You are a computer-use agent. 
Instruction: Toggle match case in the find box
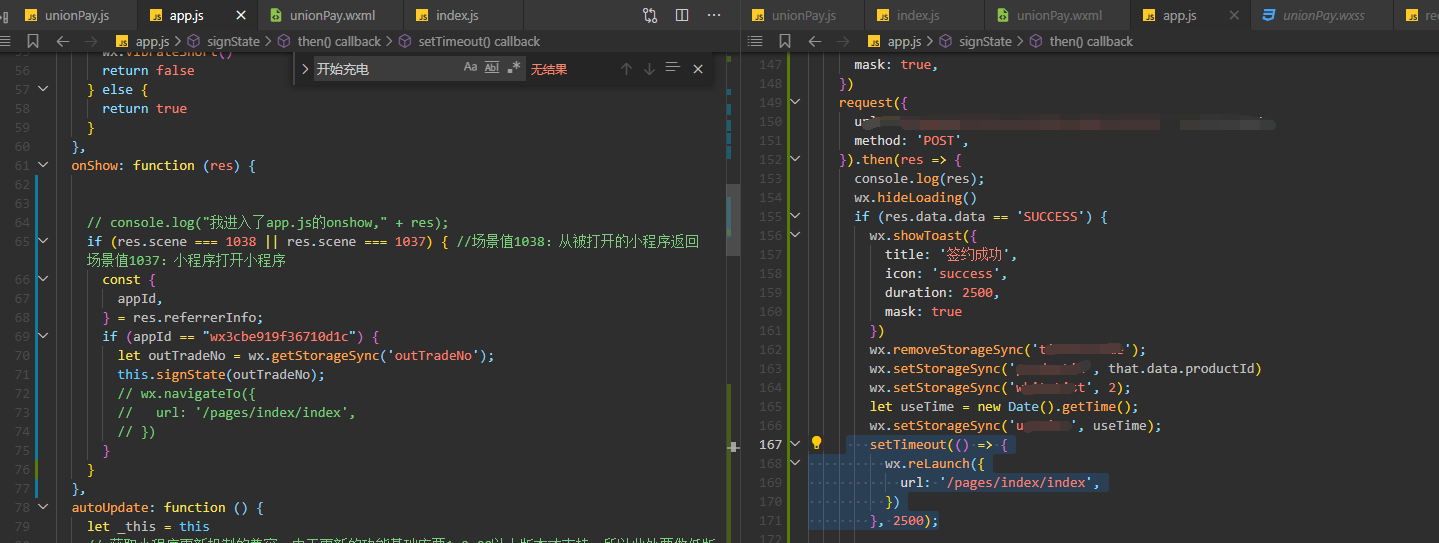click(470, 68)
